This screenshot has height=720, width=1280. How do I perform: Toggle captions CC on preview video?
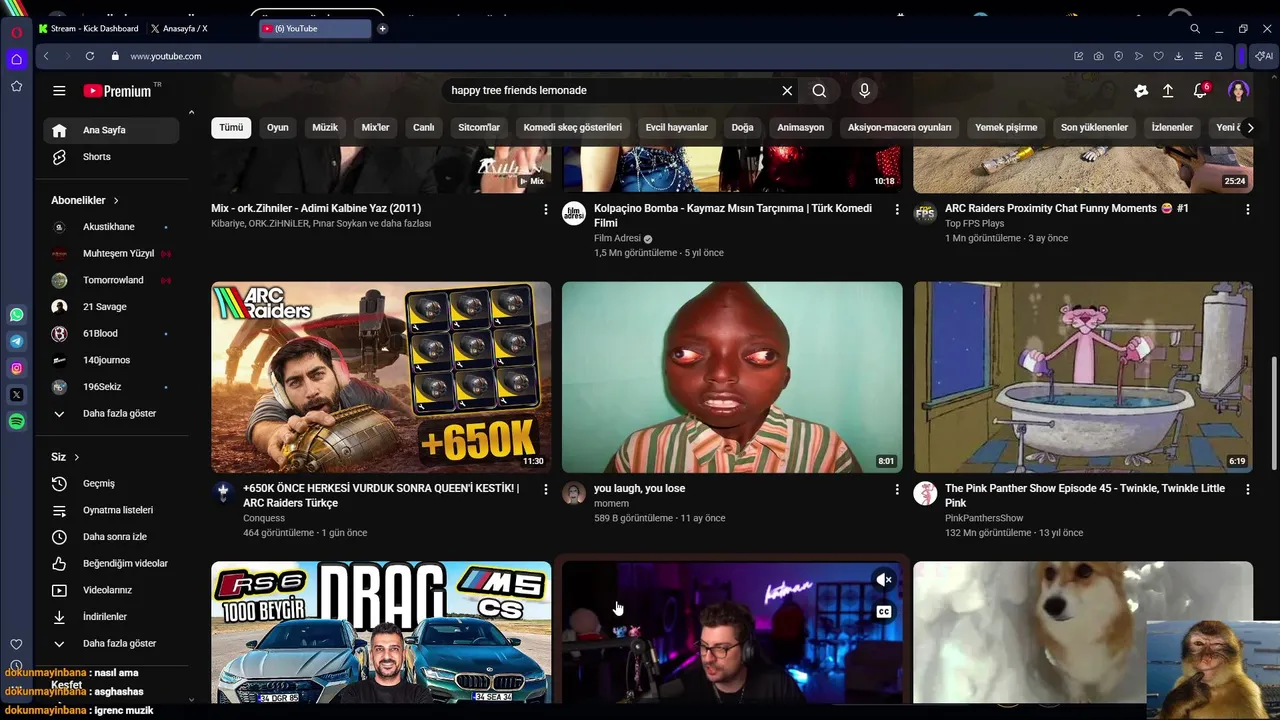[884, 612]
